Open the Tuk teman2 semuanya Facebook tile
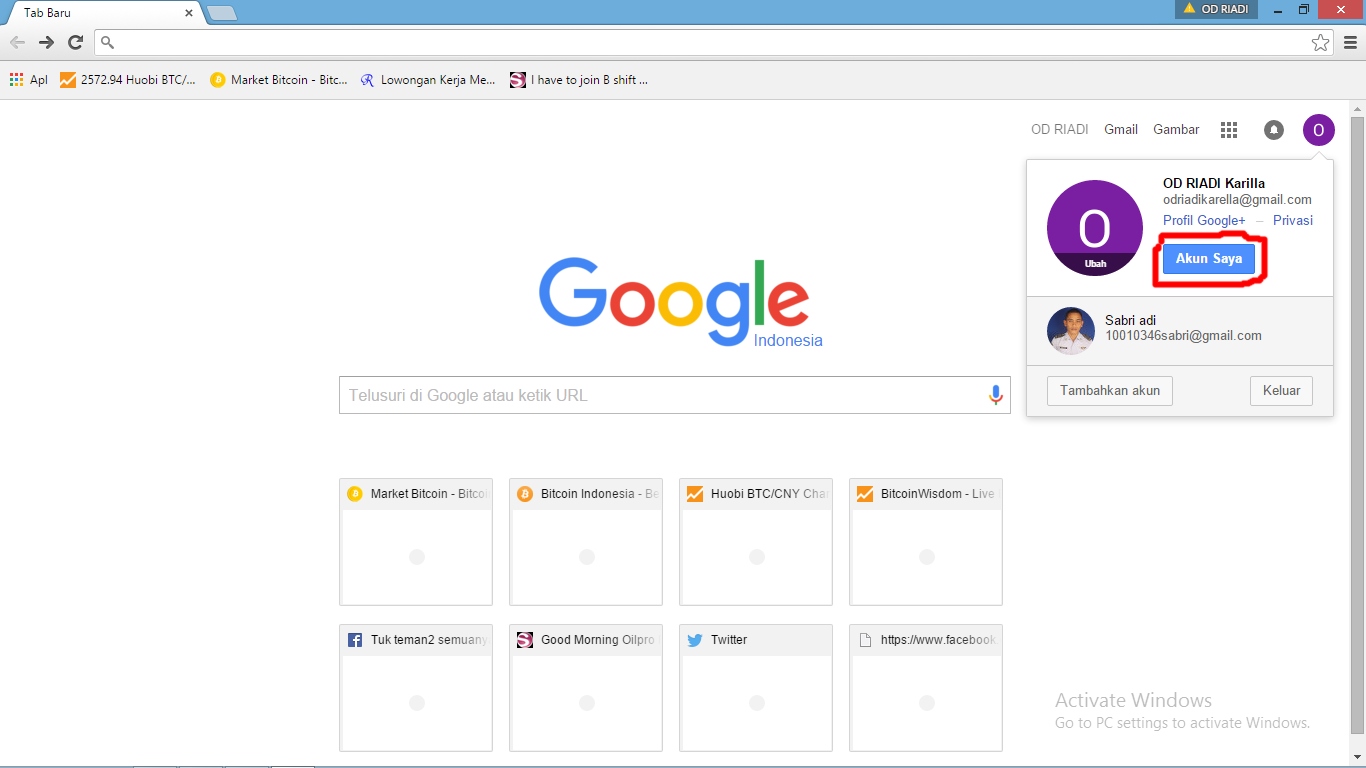1366x768 pixels. [x=416, y=688]
